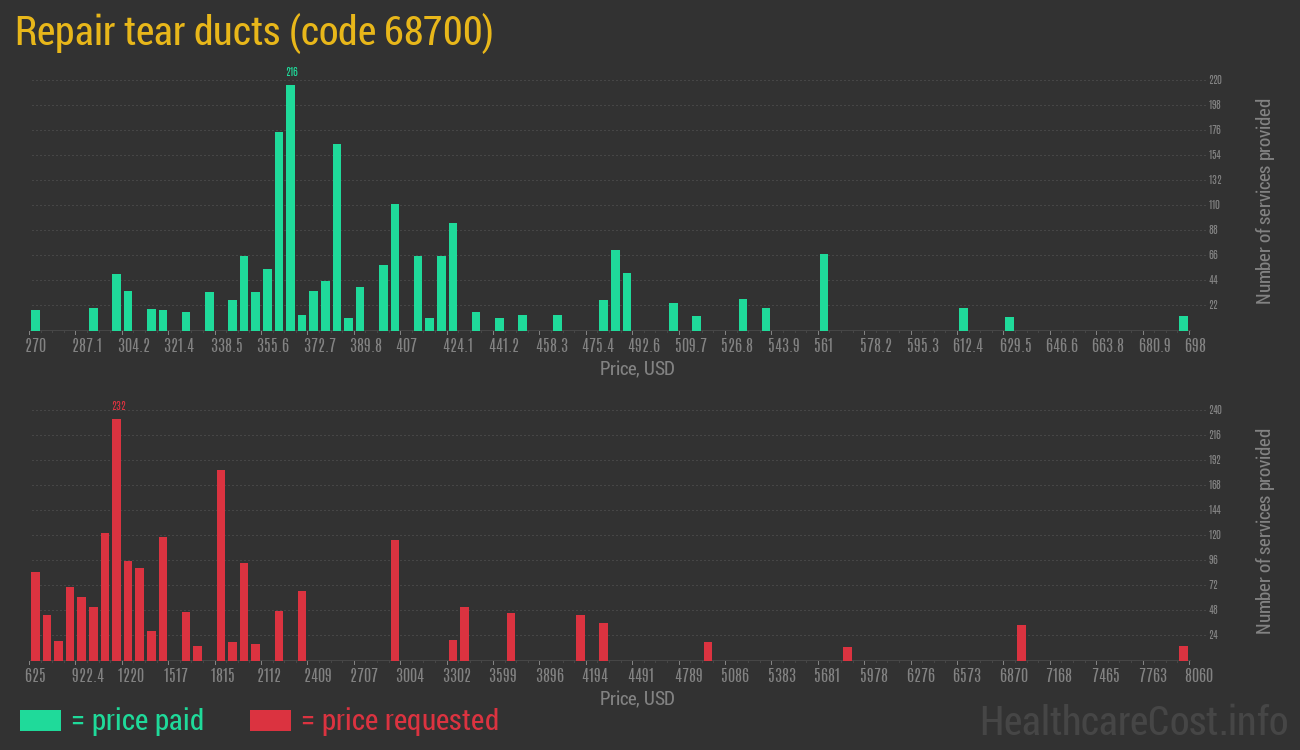Image resolution: width=1300 pixels, height=750 pixels.
Task: Click the red price requested legend swatch
Action: point(270,720)
